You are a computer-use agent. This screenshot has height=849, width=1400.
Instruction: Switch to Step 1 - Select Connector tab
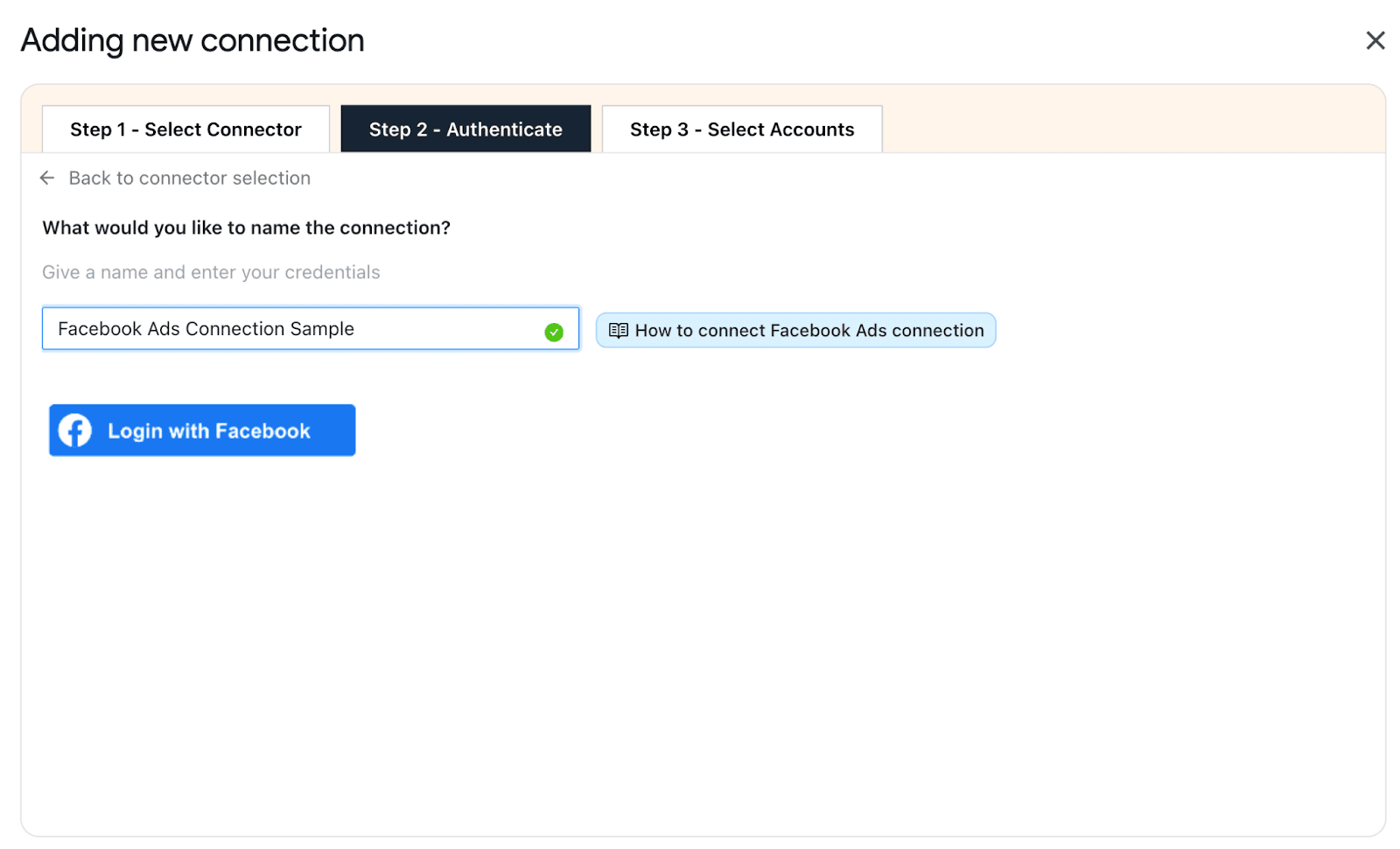coord(185,129)
